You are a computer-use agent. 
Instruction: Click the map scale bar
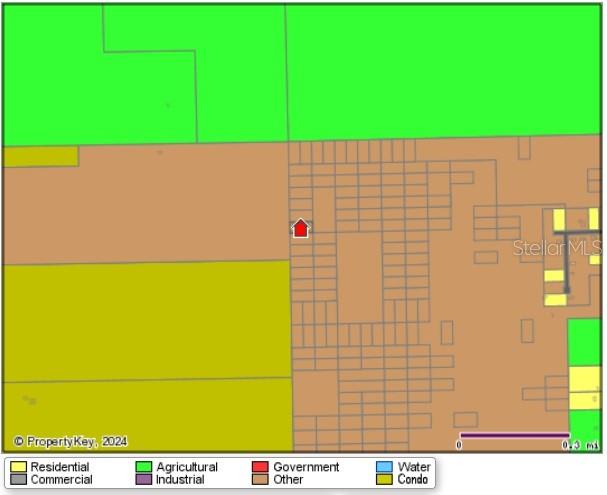[514, 436]
